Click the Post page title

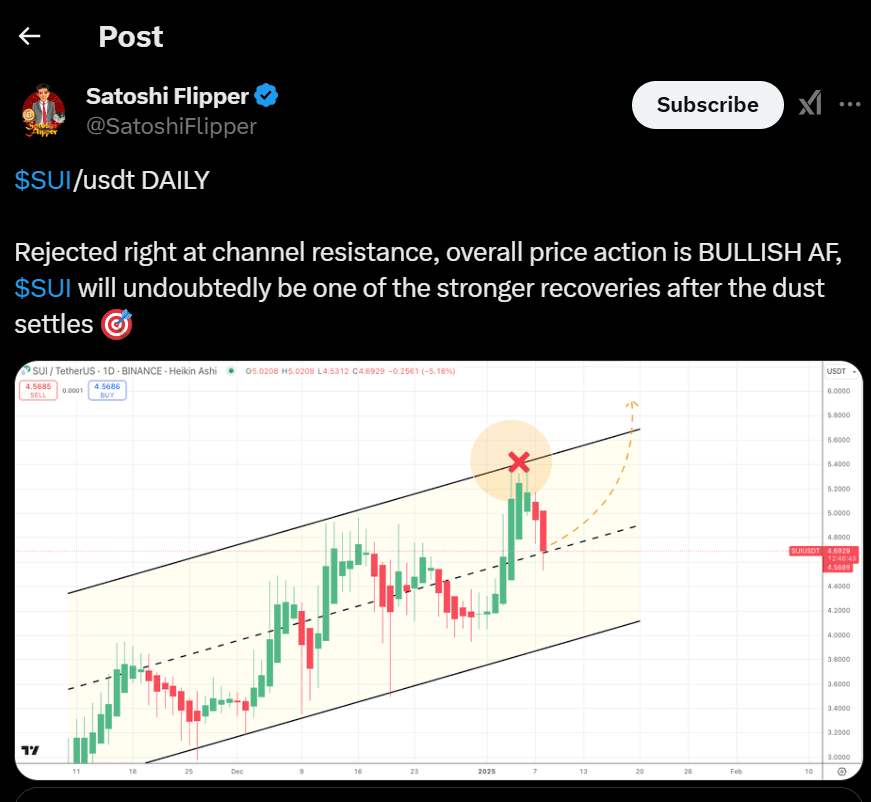130,36
